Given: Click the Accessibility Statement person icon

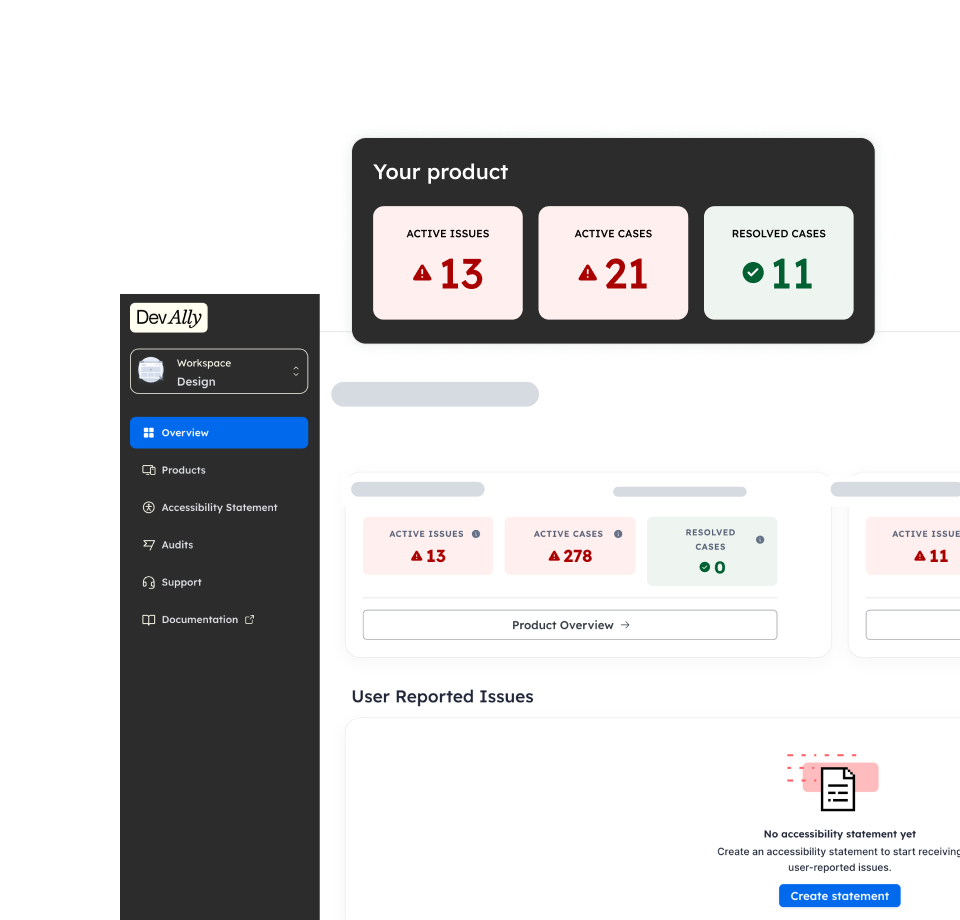Looking at the screenshot, I should coord(149,508).
